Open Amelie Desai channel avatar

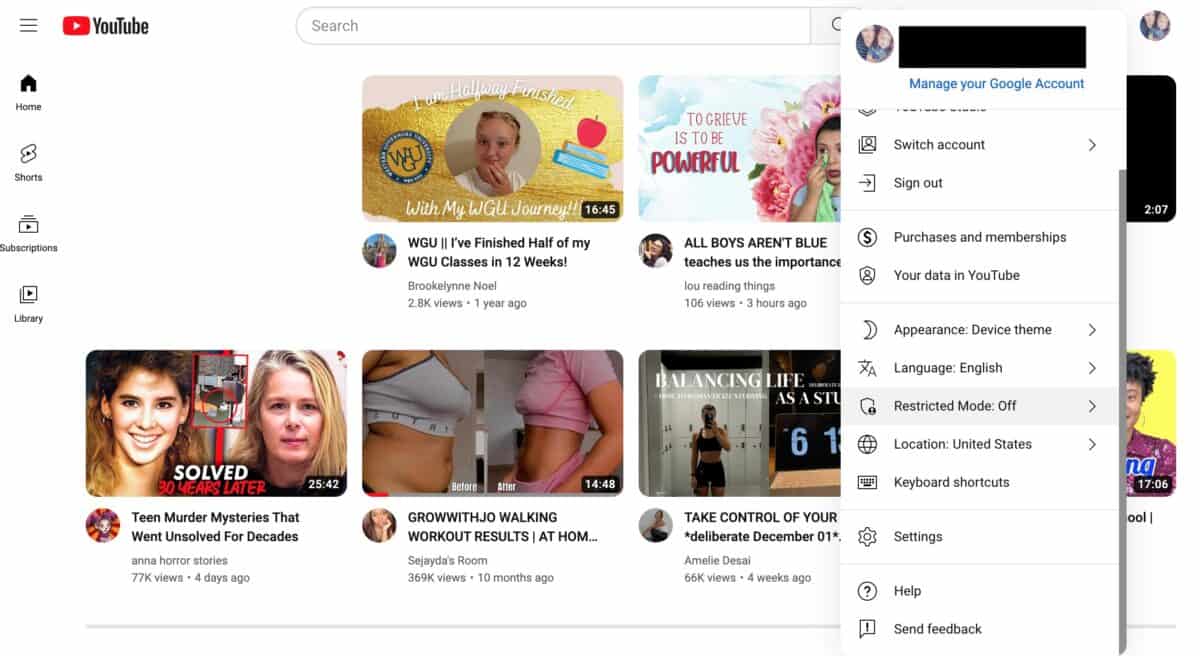(655, 525)
